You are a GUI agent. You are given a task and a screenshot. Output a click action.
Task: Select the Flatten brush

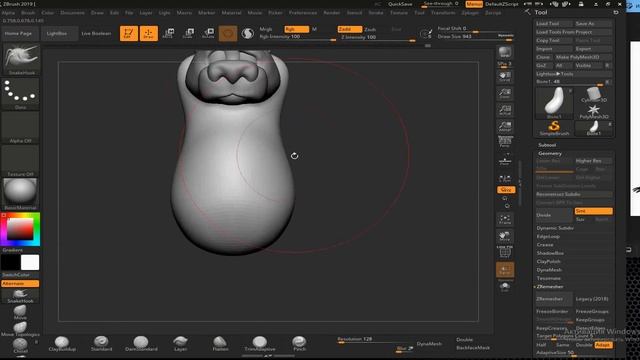point(220,343)
